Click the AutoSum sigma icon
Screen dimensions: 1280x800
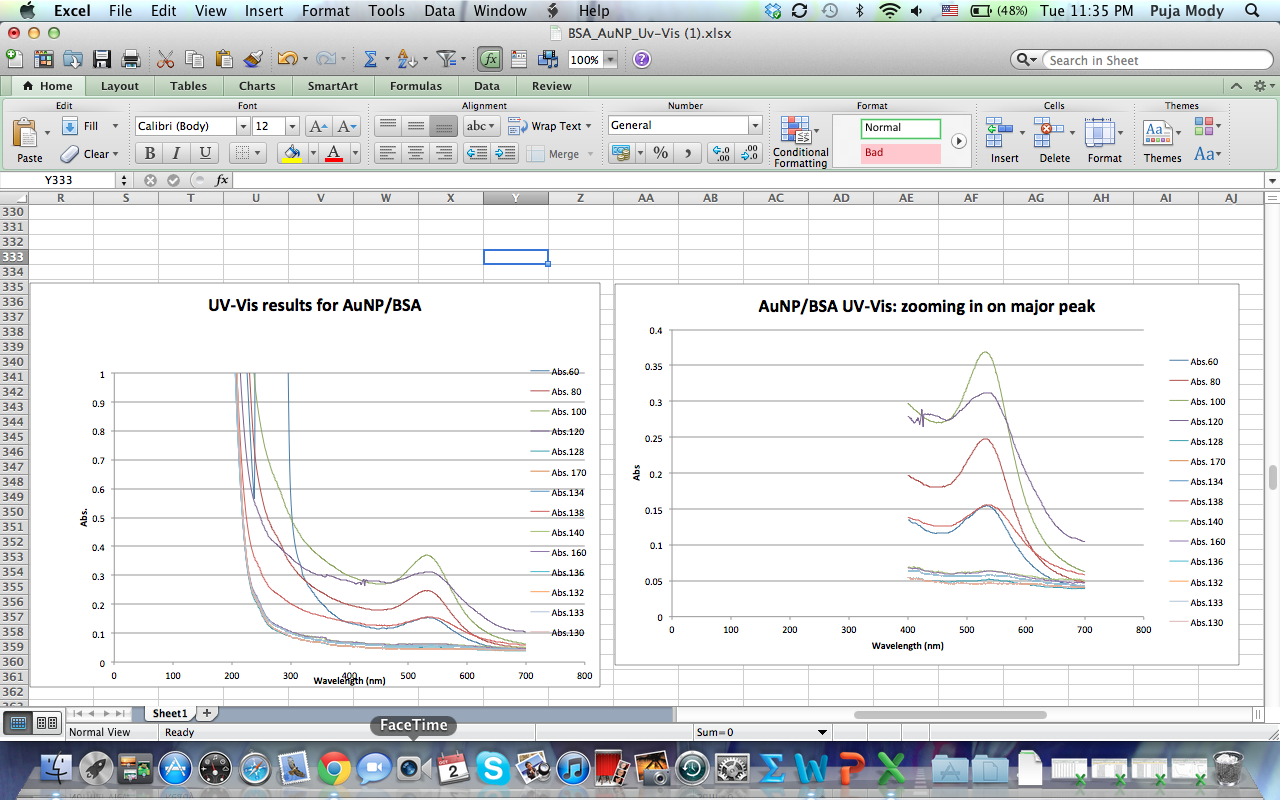(x=370, y=60)
